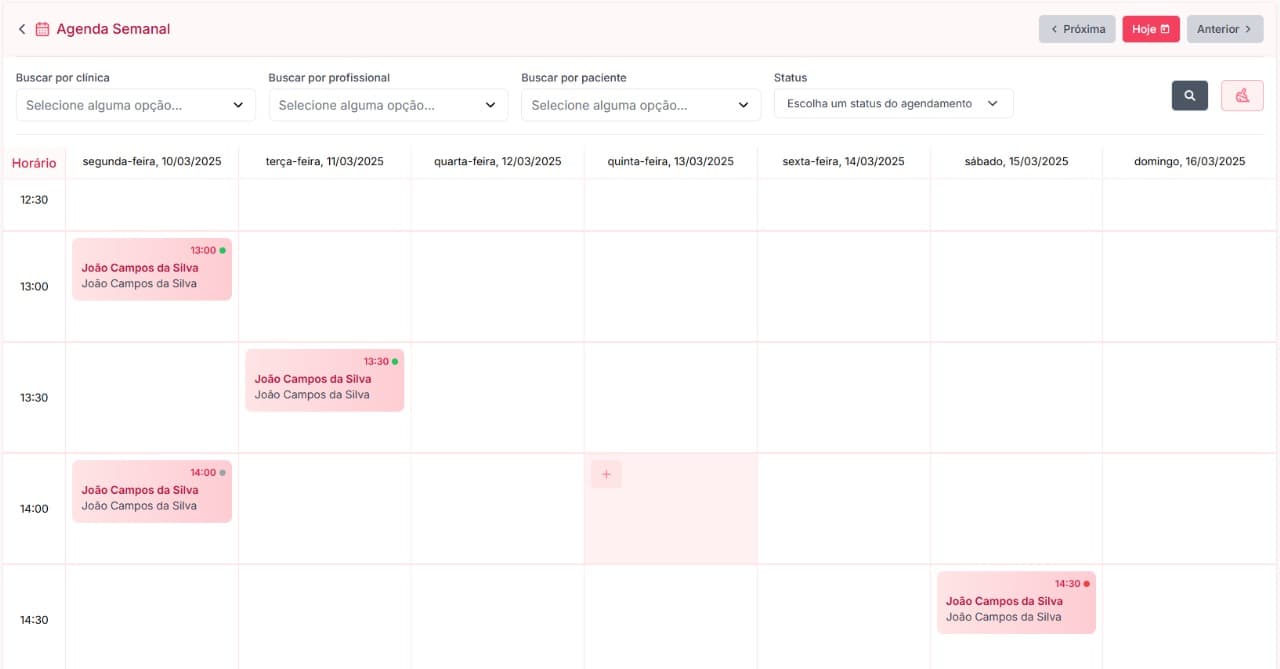
Task: Click the search magnifier icon
Action: pos(1189,95)
